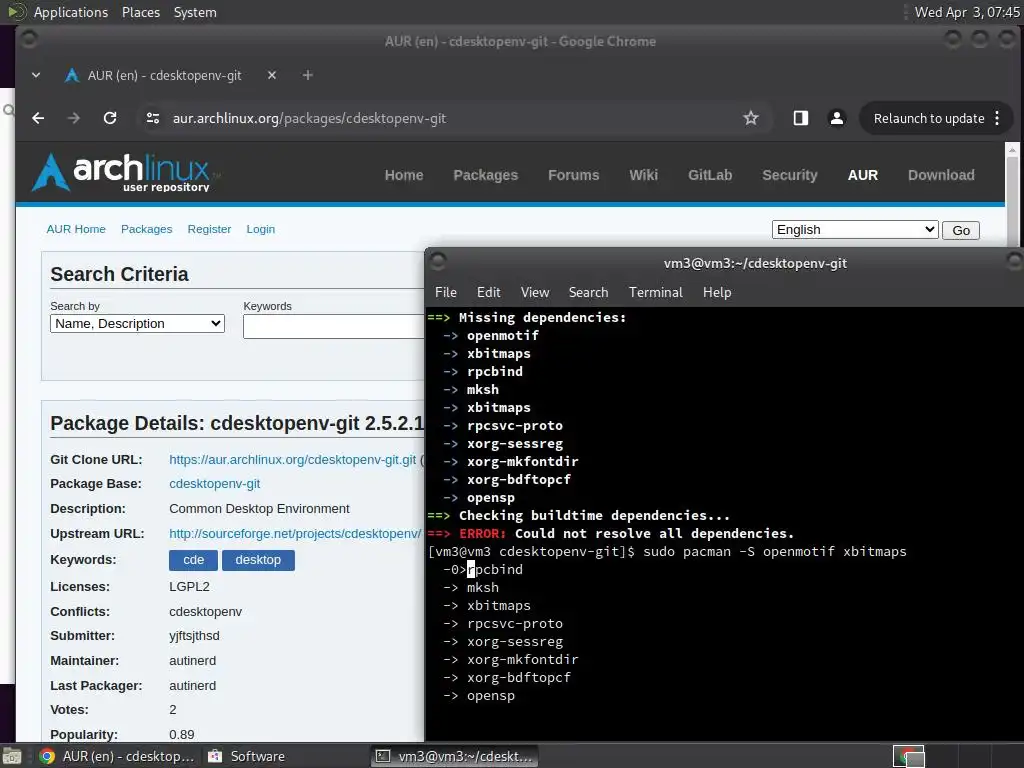Click Packages link below header
The height and width of the screenshot is (768, 1024).
[x=146, y=229]
